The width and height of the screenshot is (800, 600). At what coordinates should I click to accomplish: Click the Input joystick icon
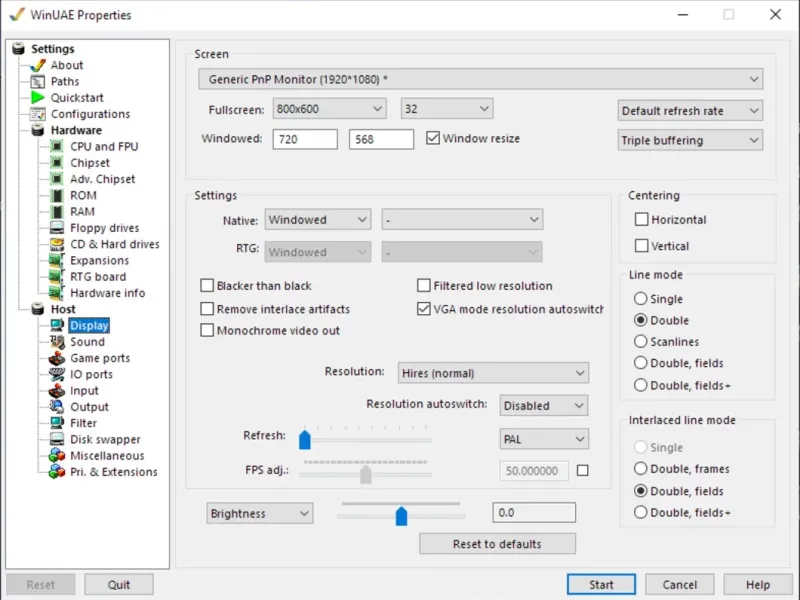(57, 391)
